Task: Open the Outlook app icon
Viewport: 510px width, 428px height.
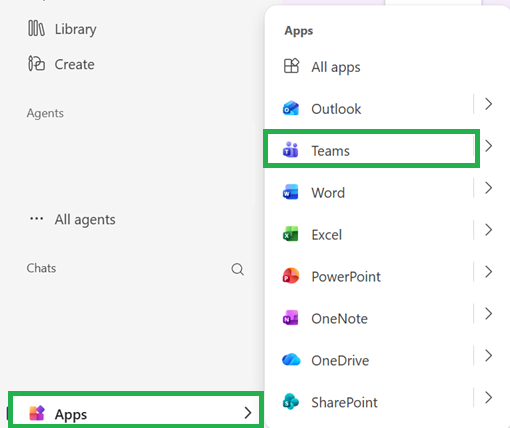Action: click(x=291, y=108)
